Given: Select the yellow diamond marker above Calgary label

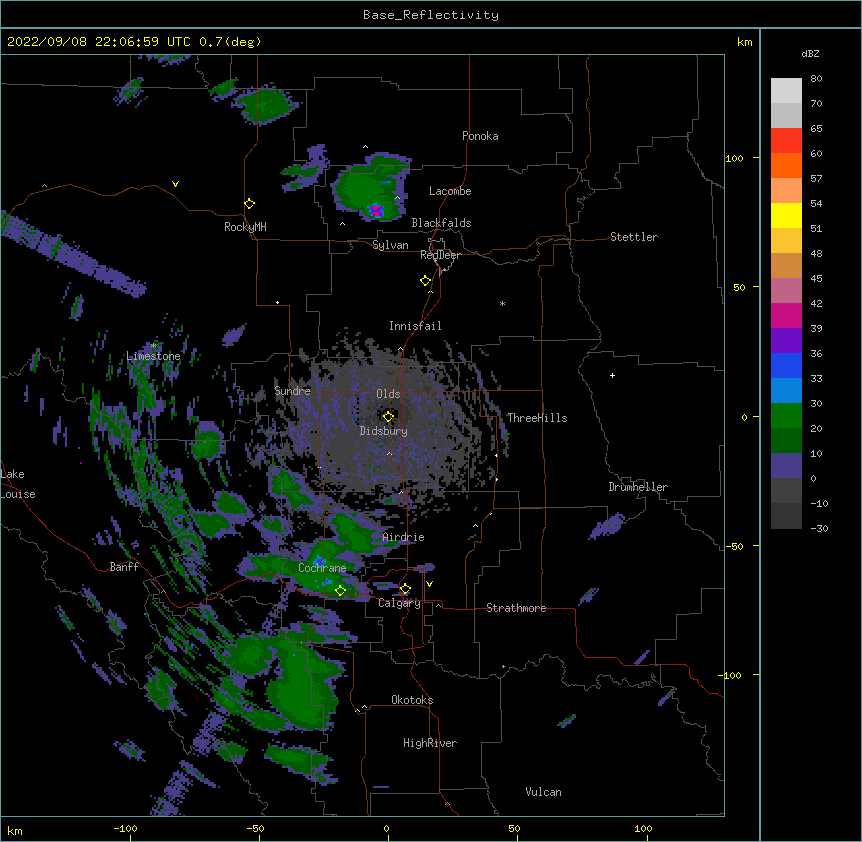Looking at the screenshot, I should click(x=405, y=589).
